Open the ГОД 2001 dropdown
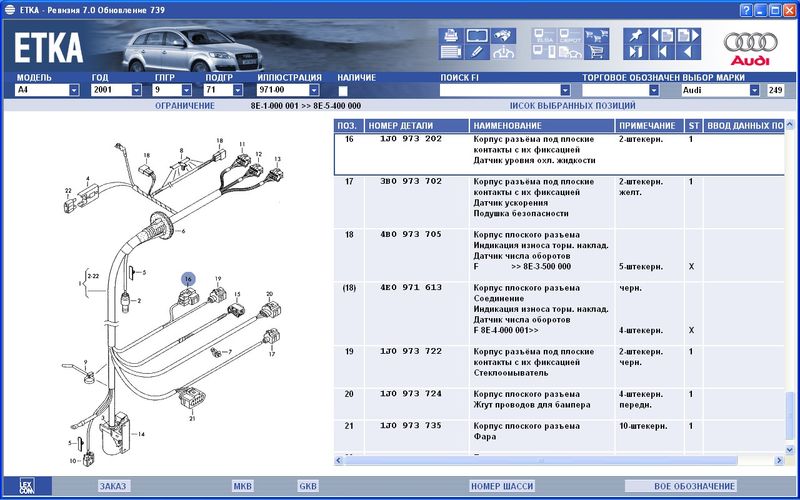Screen dimensions: 800x500 tap(136, 90)
